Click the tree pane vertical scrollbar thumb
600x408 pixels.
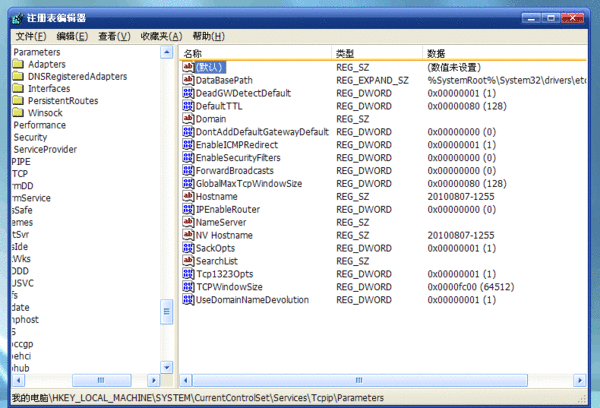(167, 312)
